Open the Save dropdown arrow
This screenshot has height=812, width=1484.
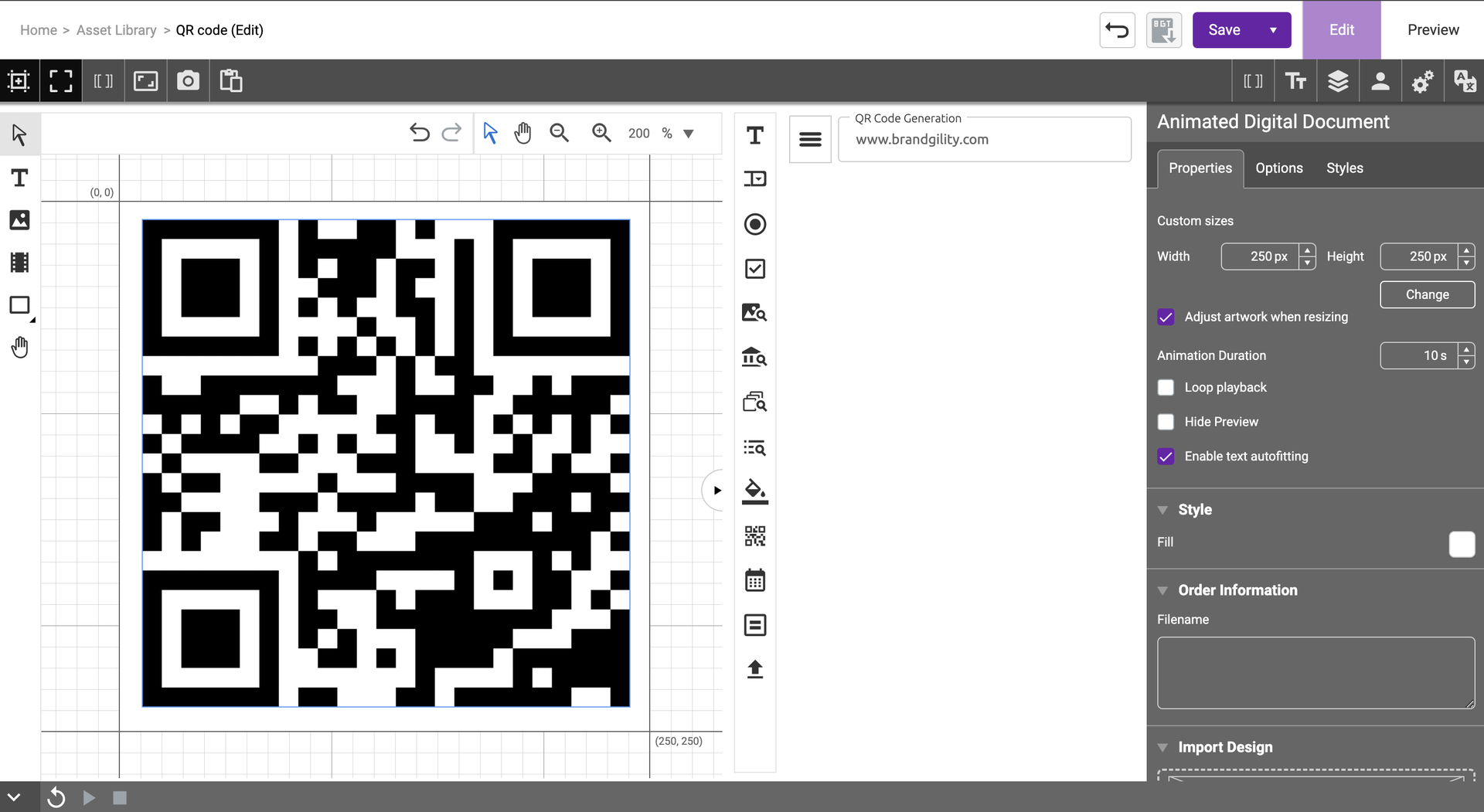[x=1273, y=30]
